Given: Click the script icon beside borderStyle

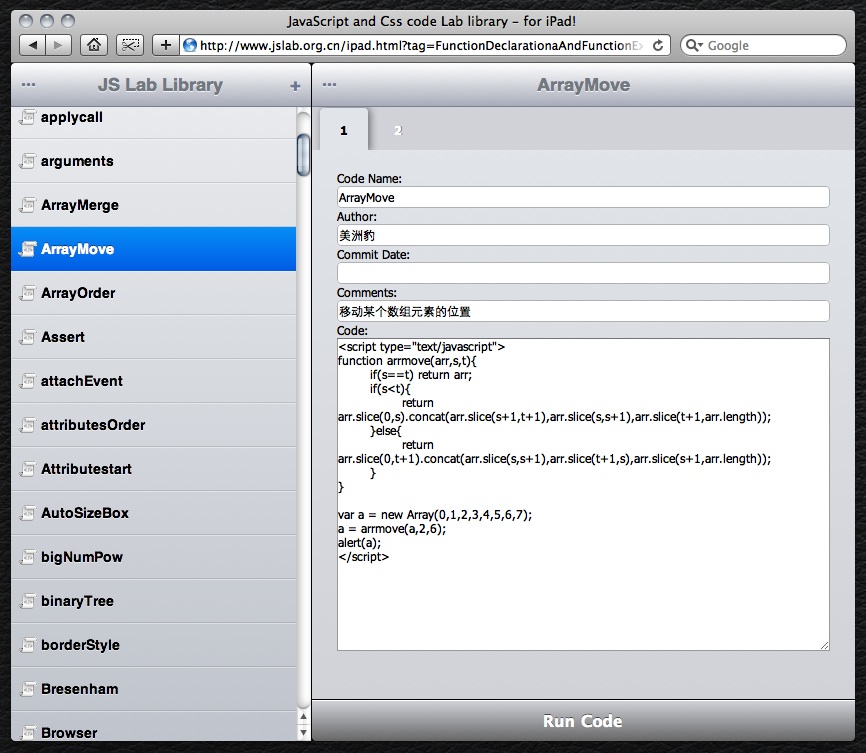Looking at the screenshot, I should pos(27,645).
